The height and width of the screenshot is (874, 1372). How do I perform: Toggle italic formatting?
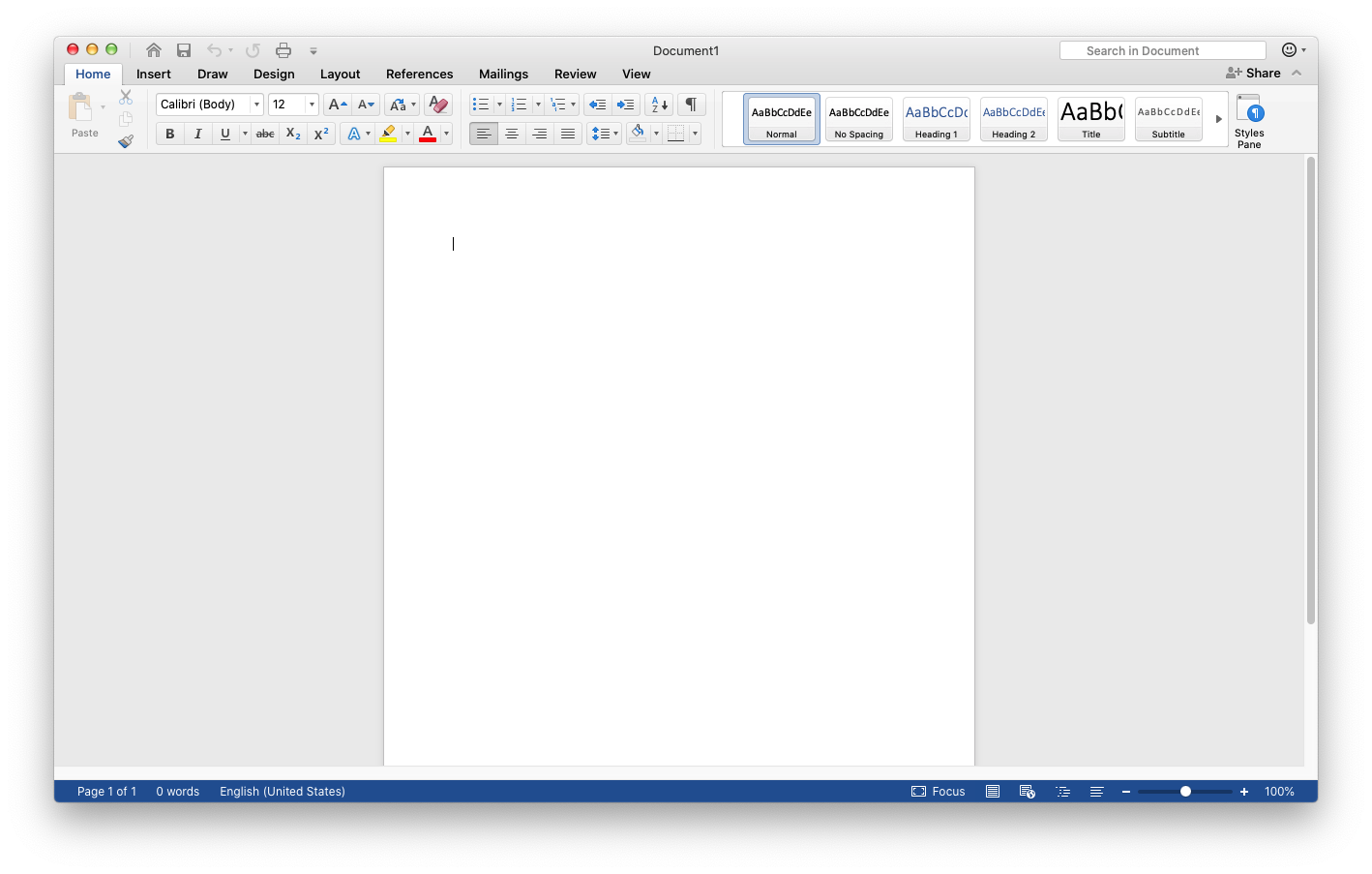tap(197, 134)
